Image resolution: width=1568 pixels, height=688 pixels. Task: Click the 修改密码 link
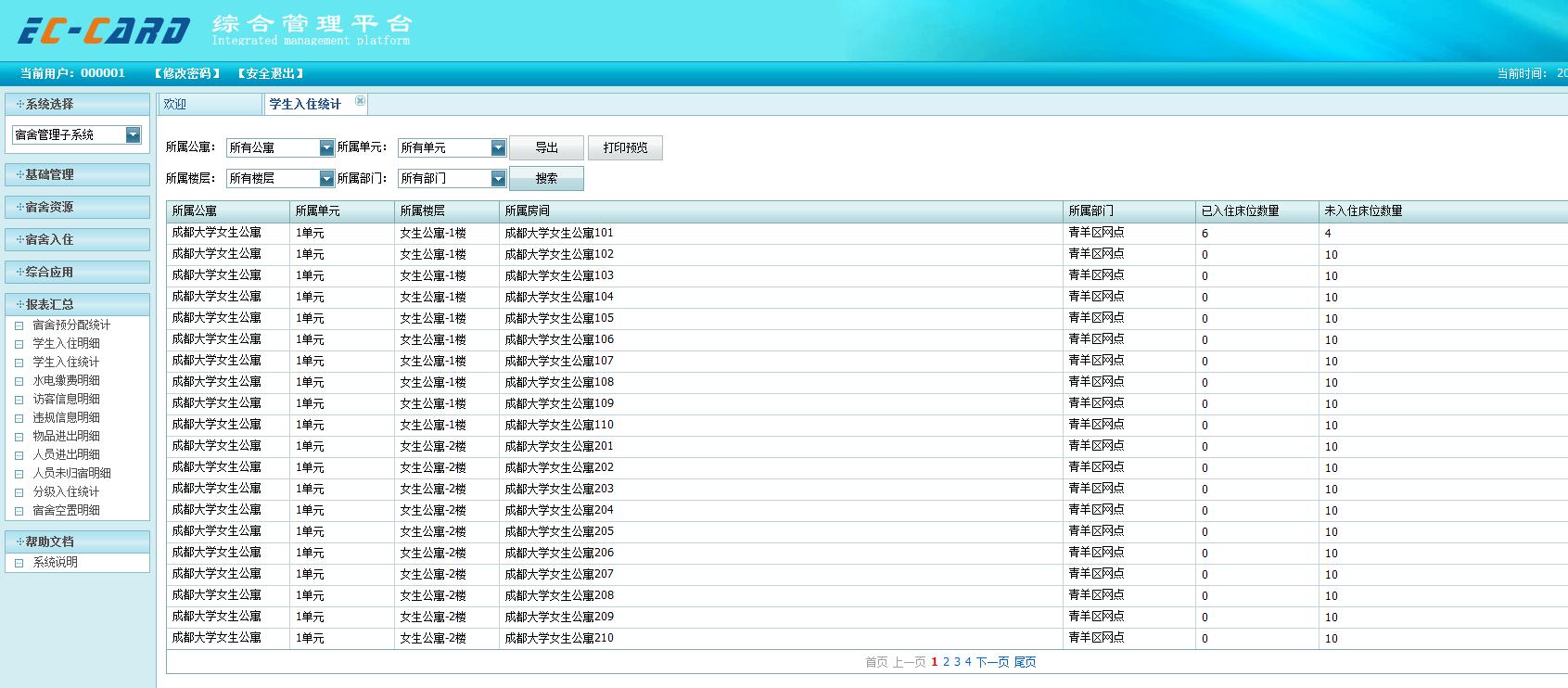point(187,73)
